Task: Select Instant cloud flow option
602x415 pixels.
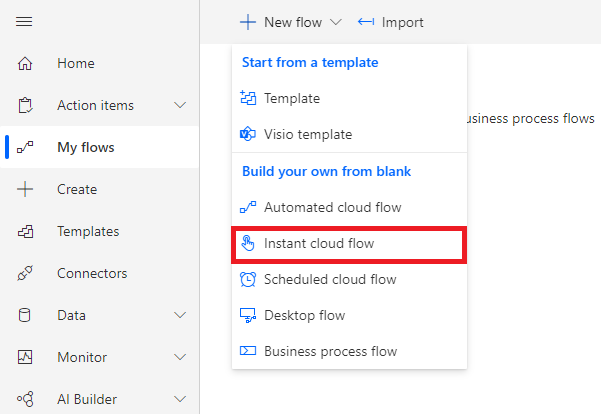Action: tap(349, 243)
